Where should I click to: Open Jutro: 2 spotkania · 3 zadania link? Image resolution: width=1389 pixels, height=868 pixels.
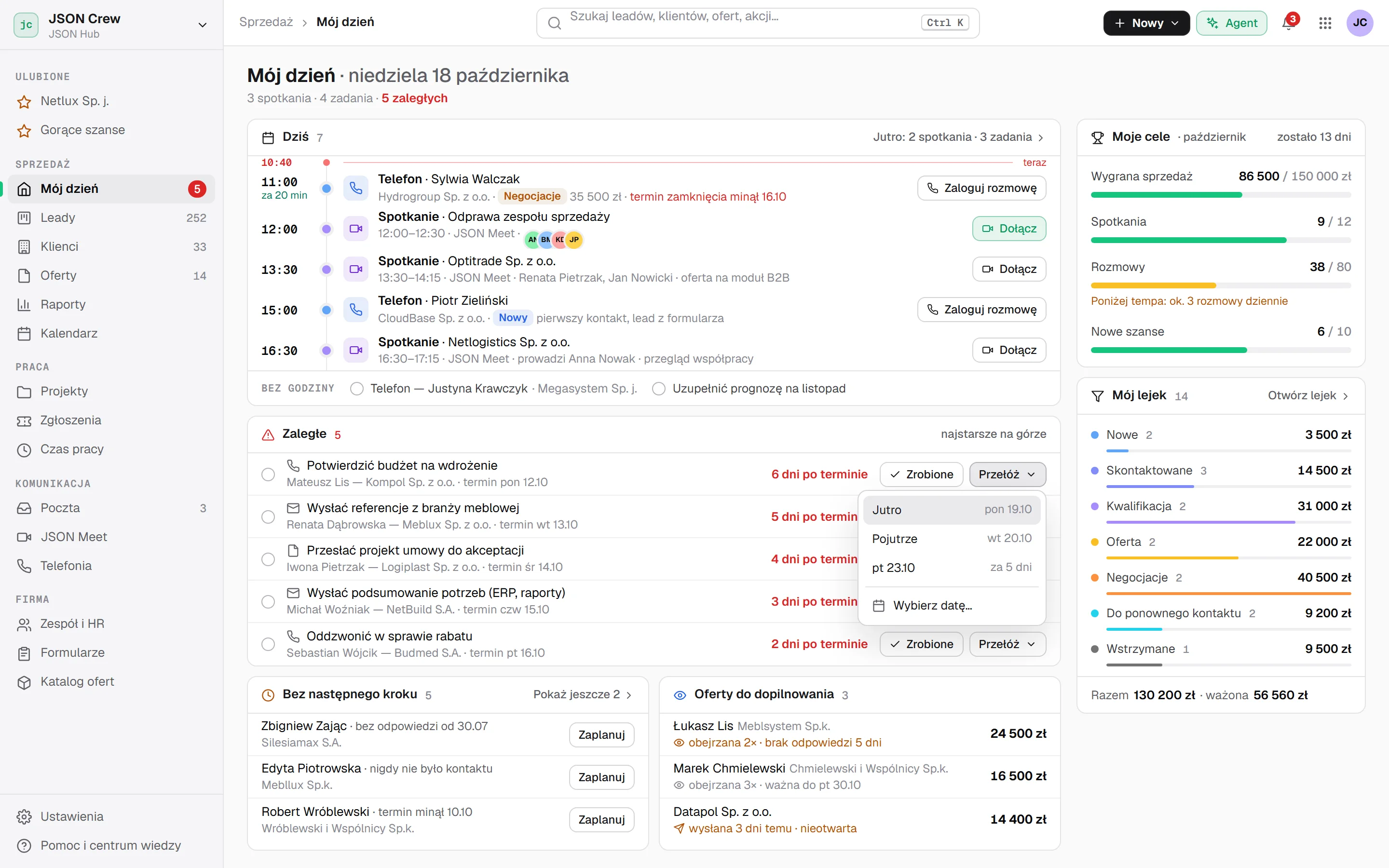(958, 137)
